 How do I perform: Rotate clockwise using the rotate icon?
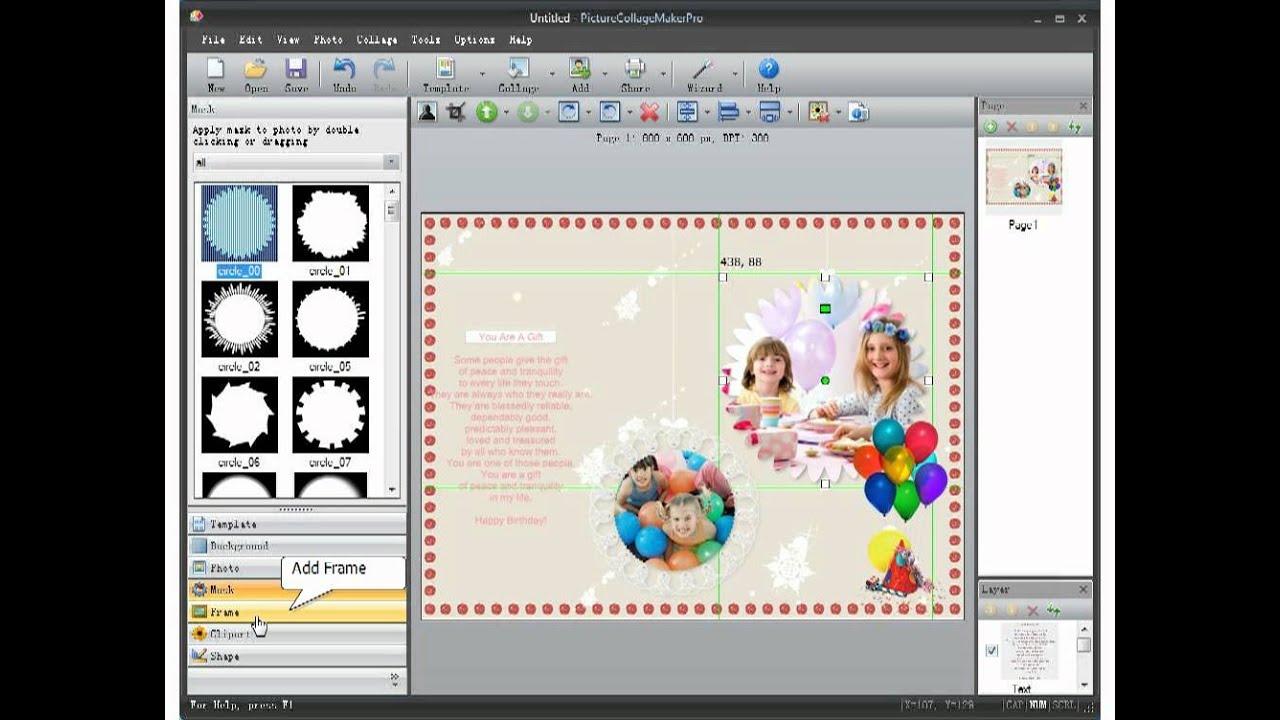coord(569,112)
